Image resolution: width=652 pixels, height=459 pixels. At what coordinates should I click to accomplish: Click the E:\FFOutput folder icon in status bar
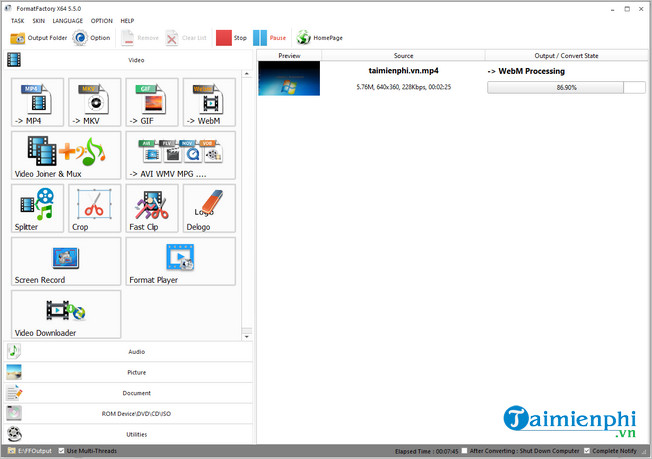coord(12,451)
